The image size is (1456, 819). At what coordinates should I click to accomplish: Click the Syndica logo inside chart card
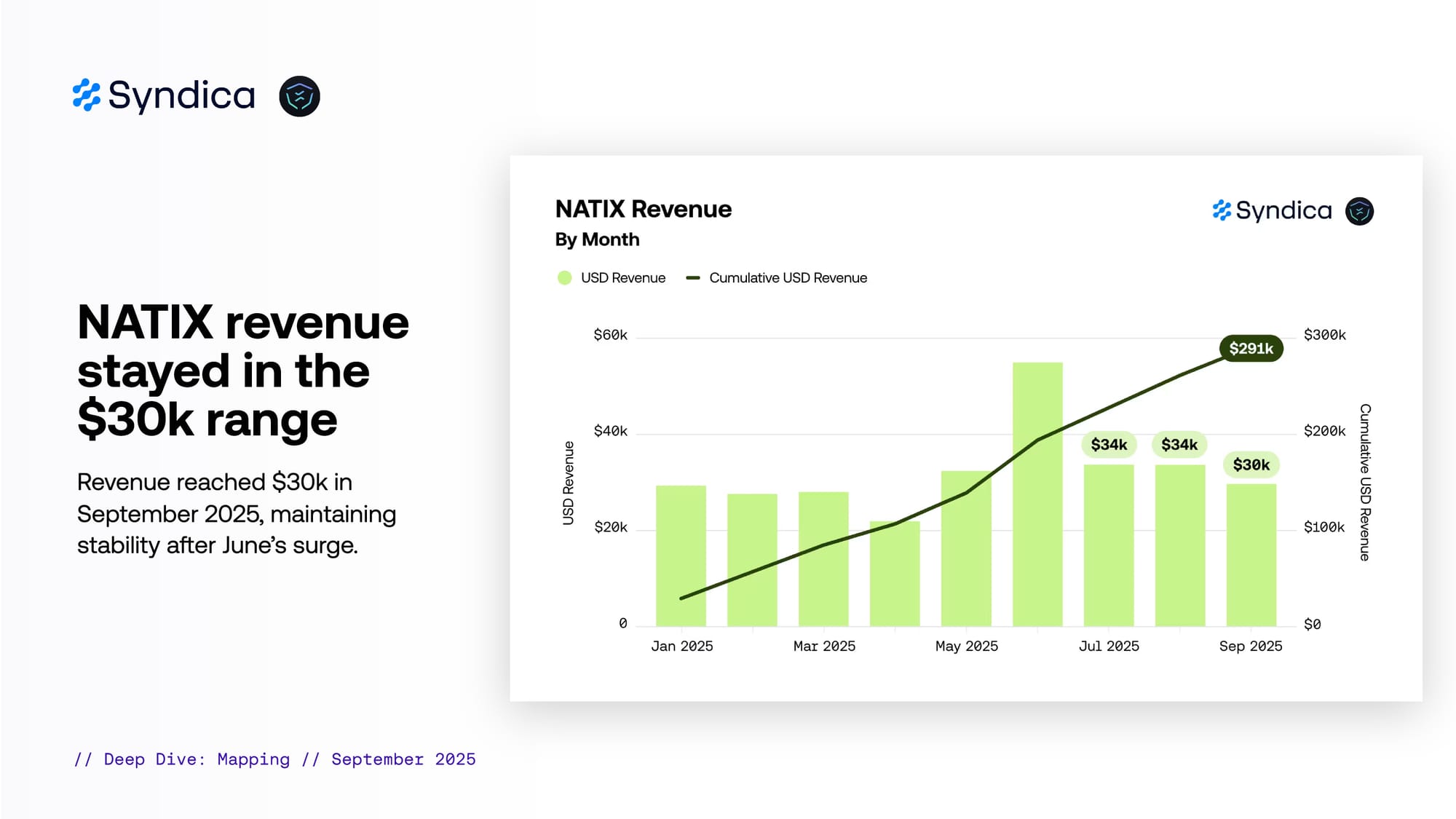[1272, 211]
